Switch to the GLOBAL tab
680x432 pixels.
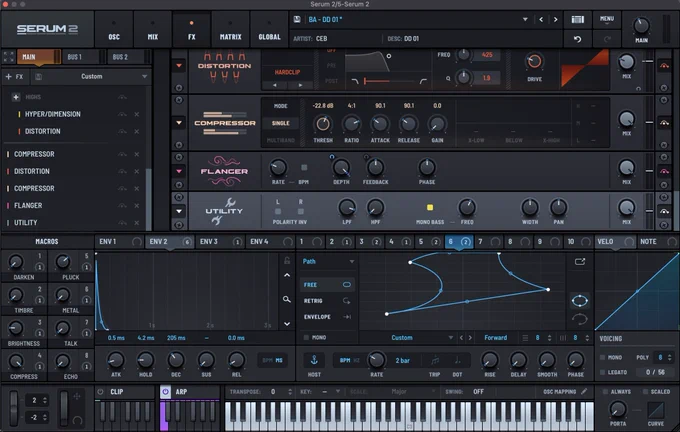[x=269, y=29]
